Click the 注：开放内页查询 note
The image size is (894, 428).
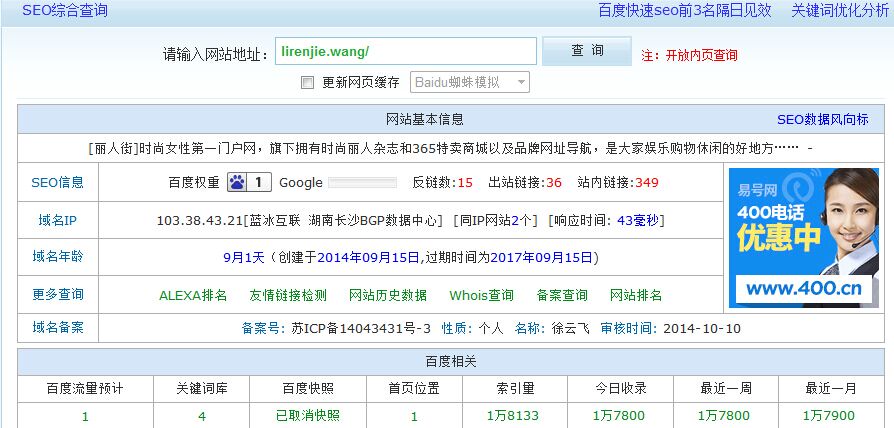coord(689,55)
